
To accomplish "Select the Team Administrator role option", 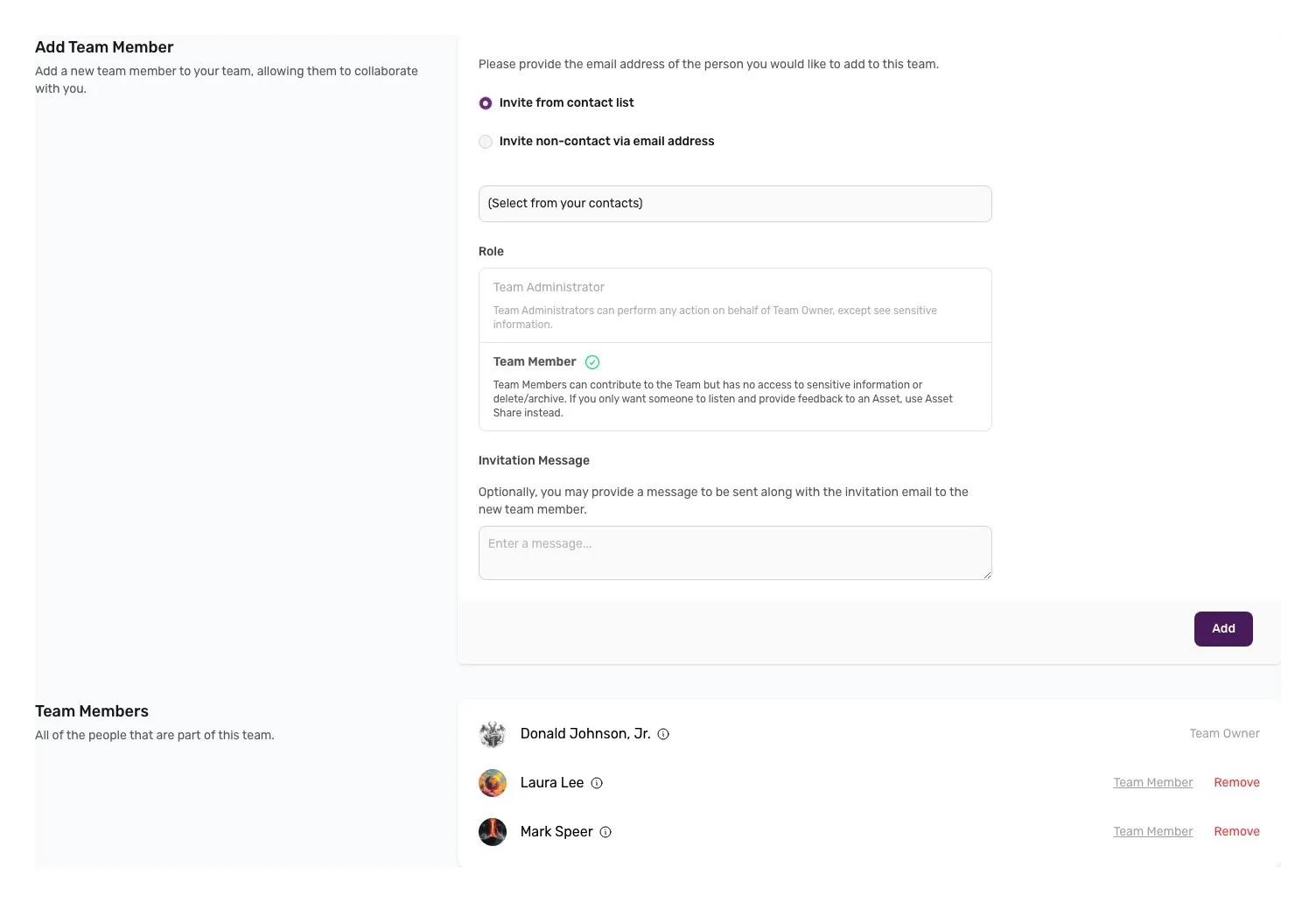I will (734, 304).
